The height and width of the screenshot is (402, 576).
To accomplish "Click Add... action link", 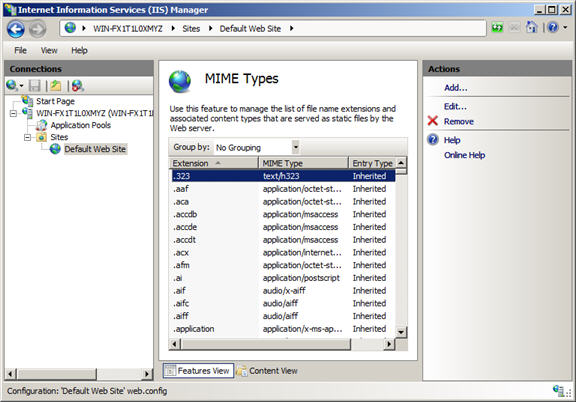I will tap(456, 88).
